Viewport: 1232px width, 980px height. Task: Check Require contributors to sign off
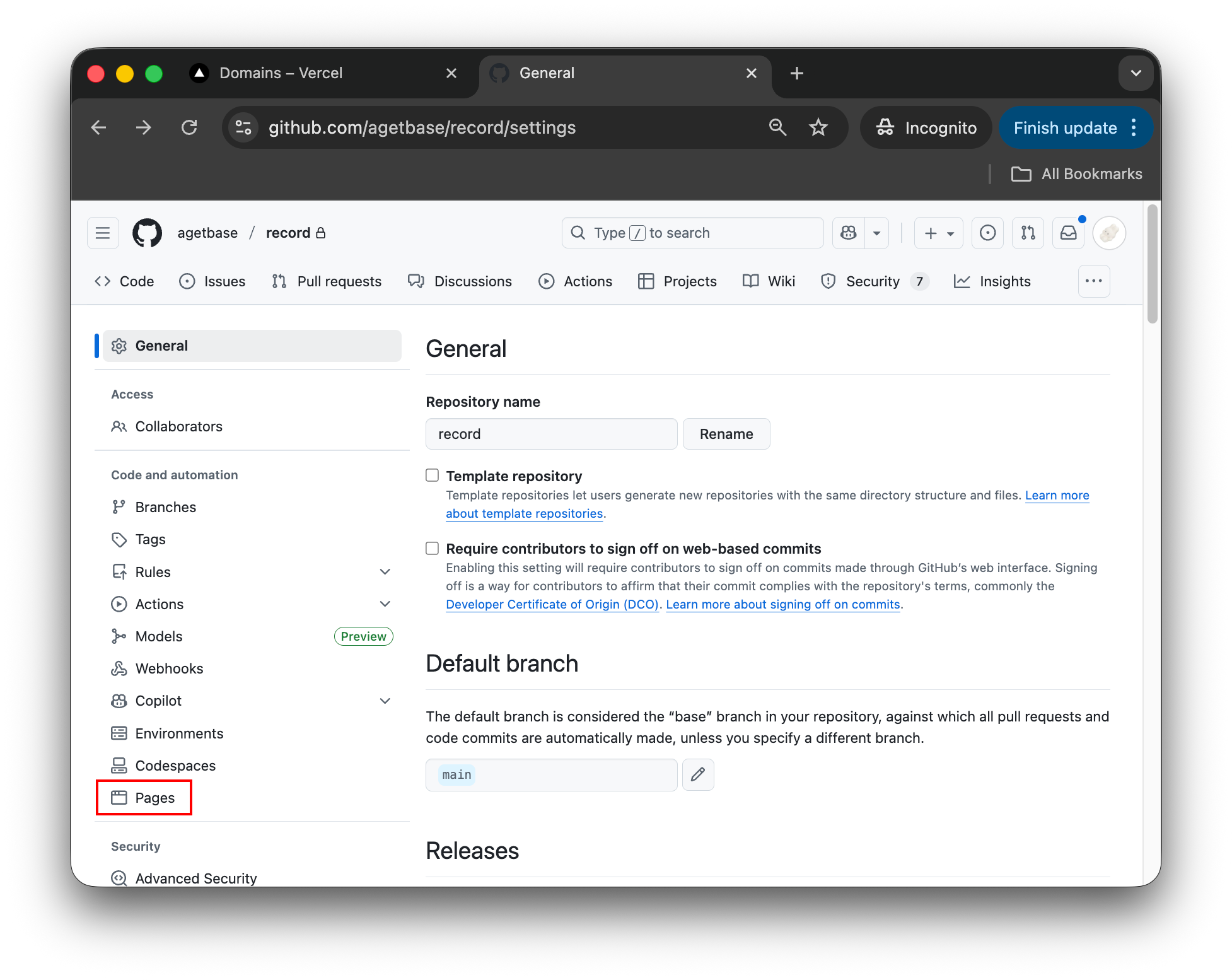[x=432, y=548]
